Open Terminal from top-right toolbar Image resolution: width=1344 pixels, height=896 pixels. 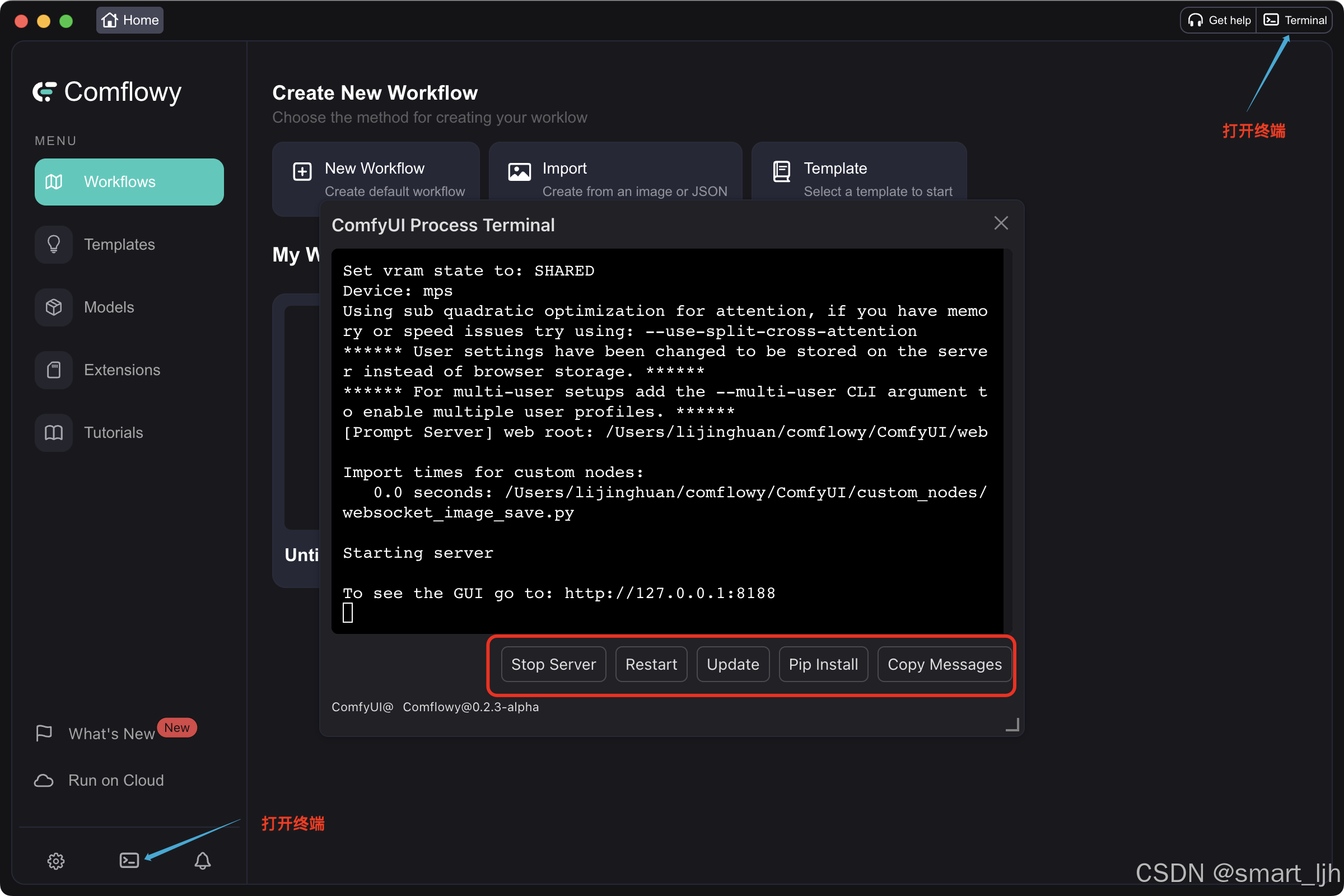(1295, 20)
